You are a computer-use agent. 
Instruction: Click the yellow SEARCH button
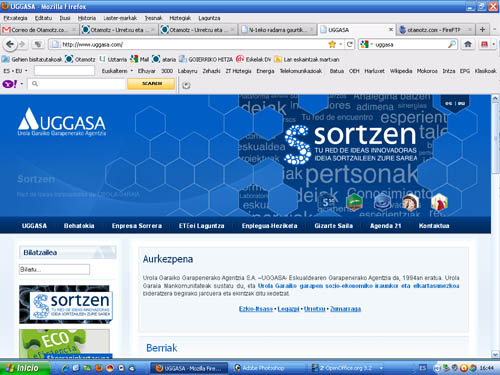point(151,84)
